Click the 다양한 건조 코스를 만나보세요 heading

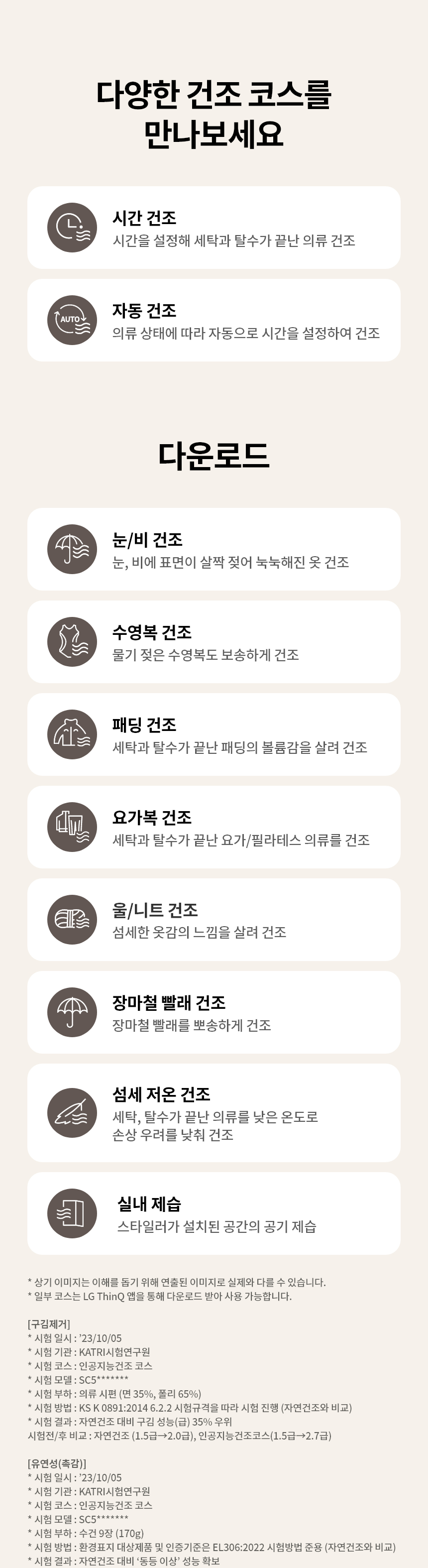tap(214, 114)
